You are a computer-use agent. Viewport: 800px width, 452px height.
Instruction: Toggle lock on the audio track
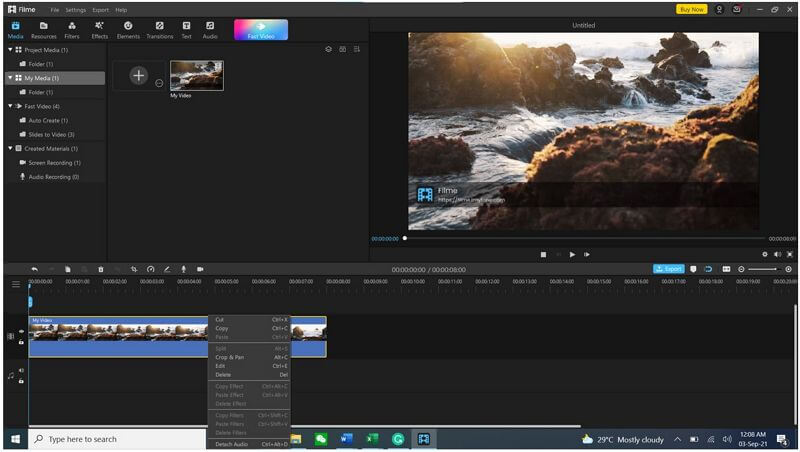(x=21, y=381)
